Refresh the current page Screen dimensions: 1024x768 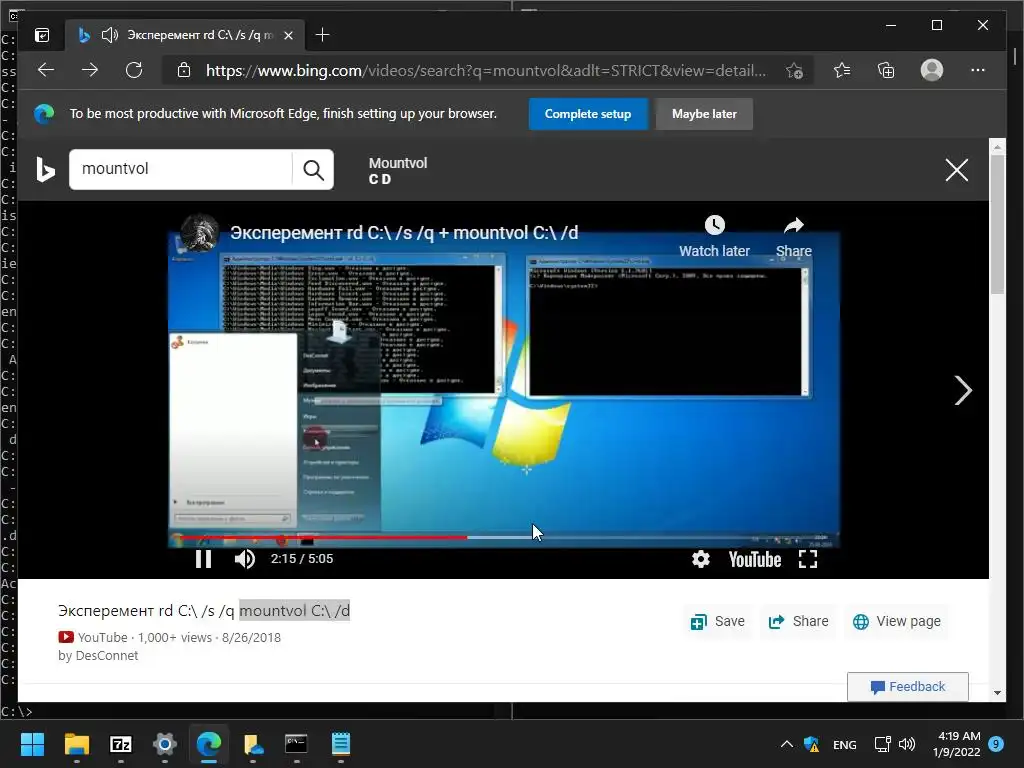click(x=134, y=70)
